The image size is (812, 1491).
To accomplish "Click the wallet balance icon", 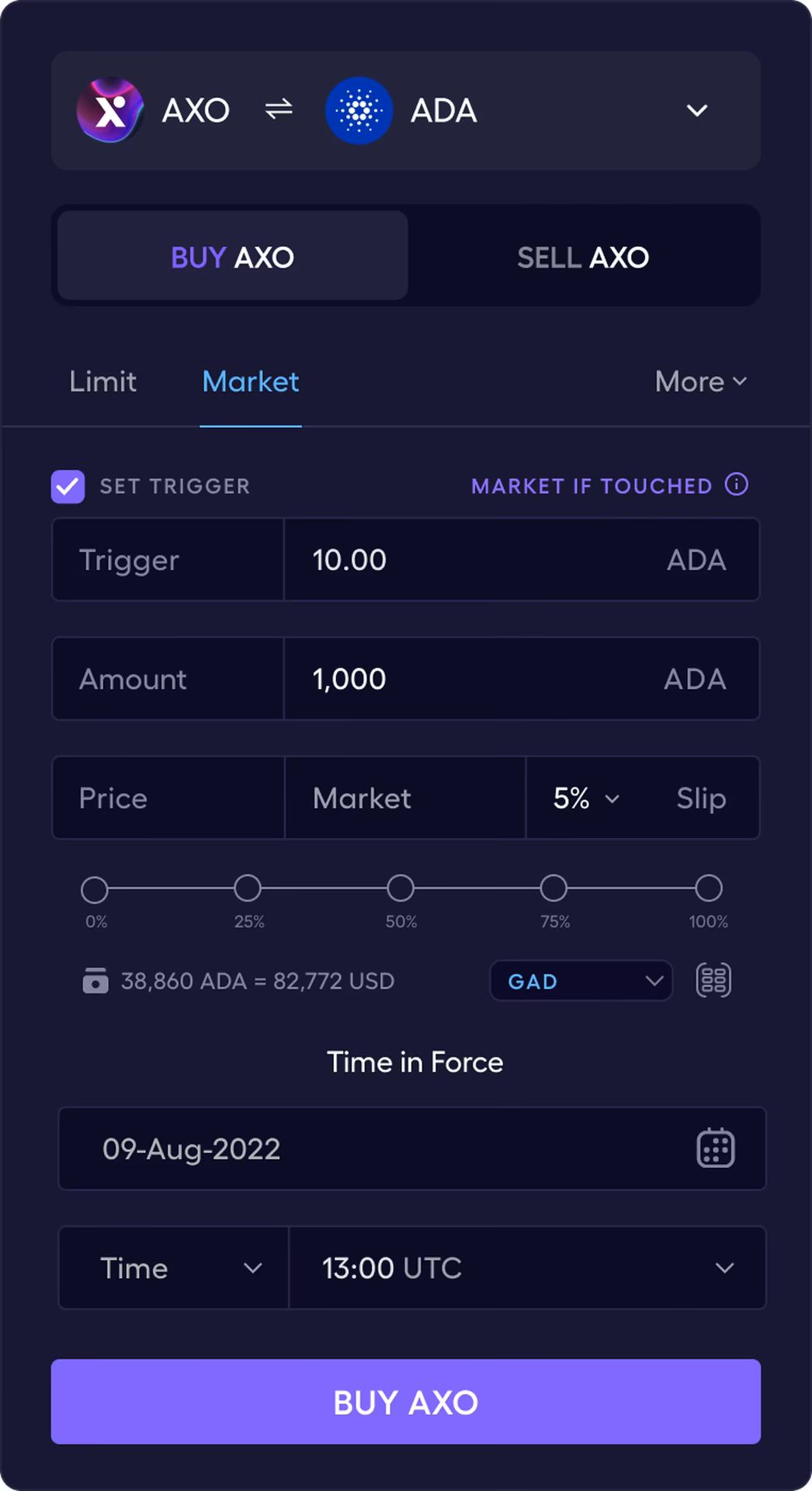I will coord(95,981).
